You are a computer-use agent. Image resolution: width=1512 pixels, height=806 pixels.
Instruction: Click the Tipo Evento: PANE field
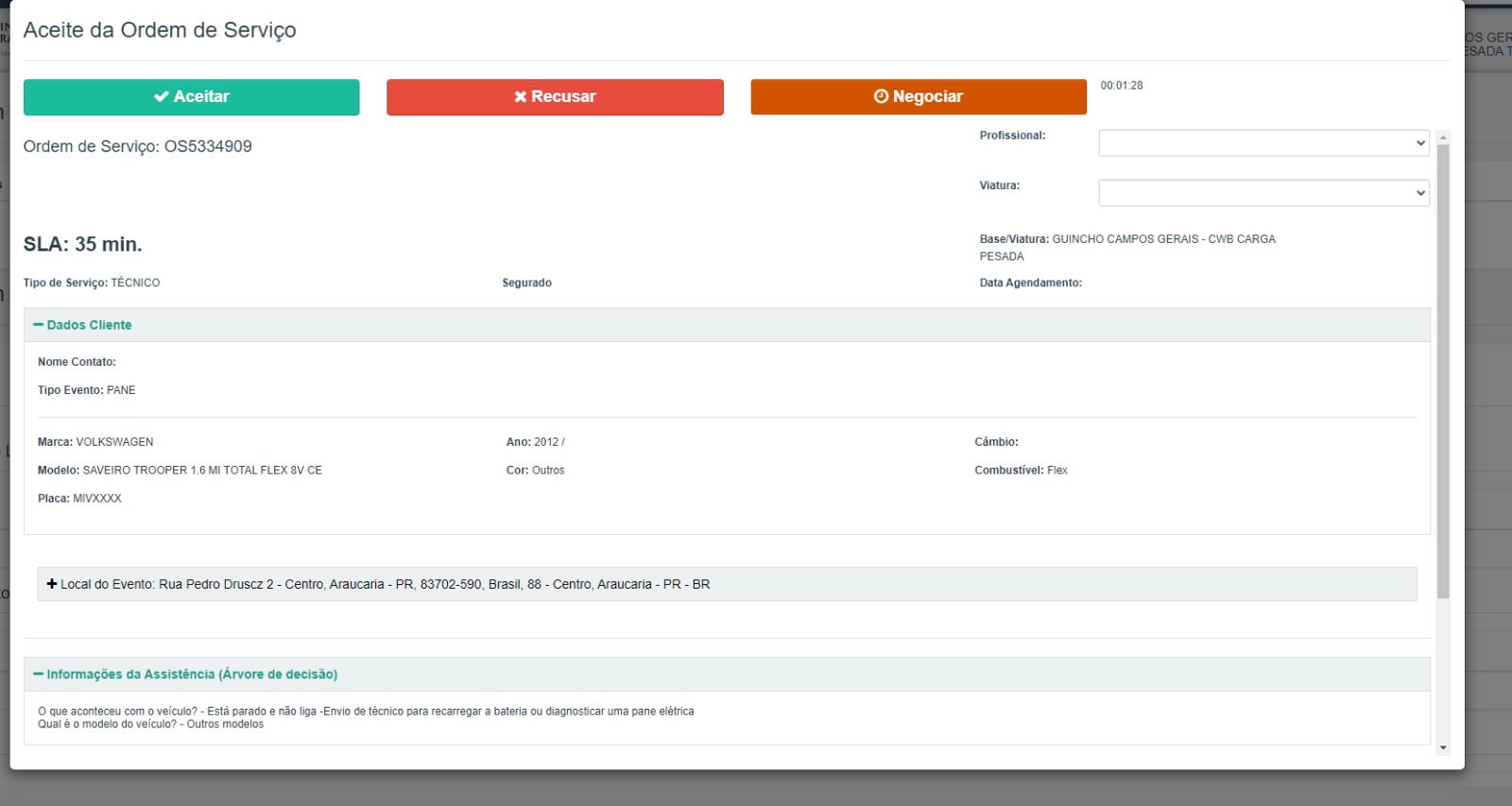(87, 390)
